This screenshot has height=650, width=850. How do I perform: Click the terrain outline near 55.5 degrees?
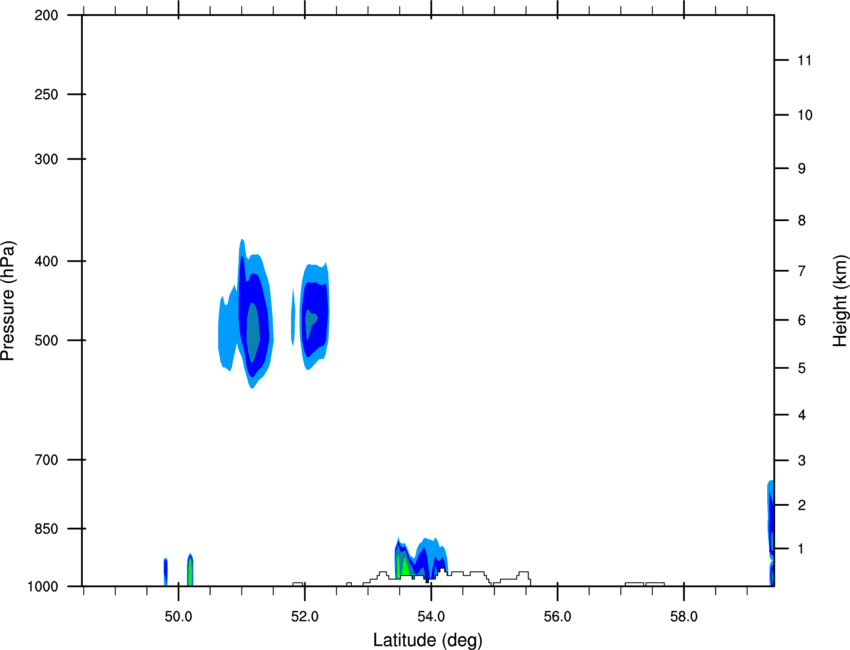pos(523,578)
